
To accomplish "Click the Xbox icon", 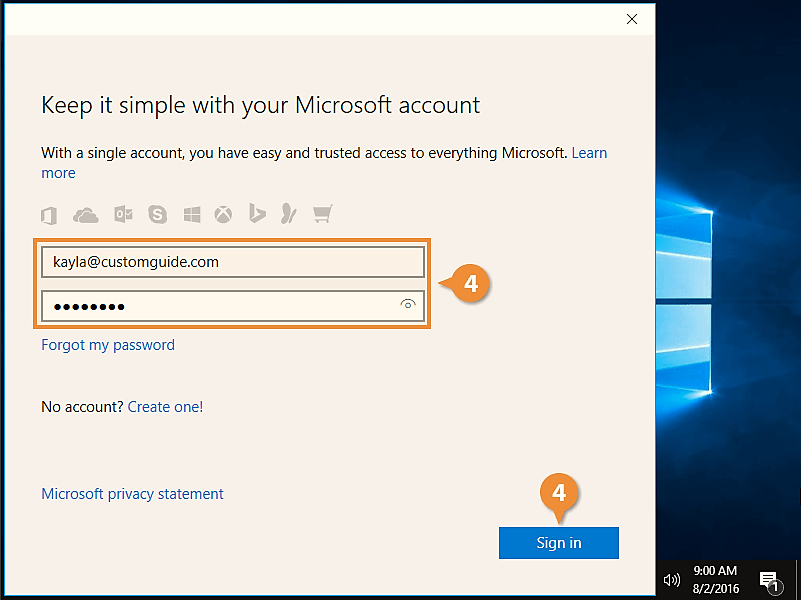I will click(223, 214).
